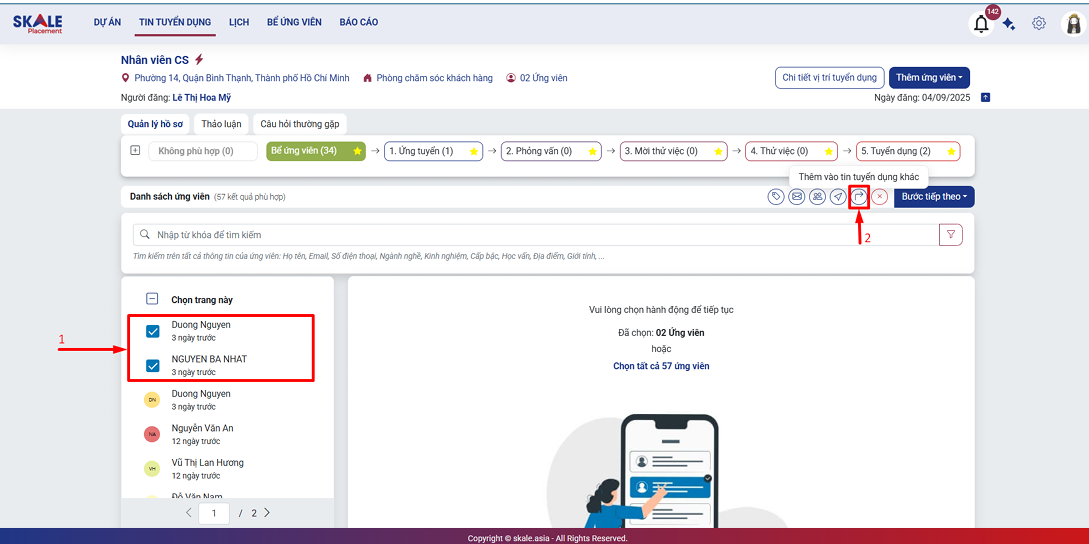The width and height of the screenshot is (1089, 544).
Task: Open settings gear icon in header
Action: [x=1039, y=24]
